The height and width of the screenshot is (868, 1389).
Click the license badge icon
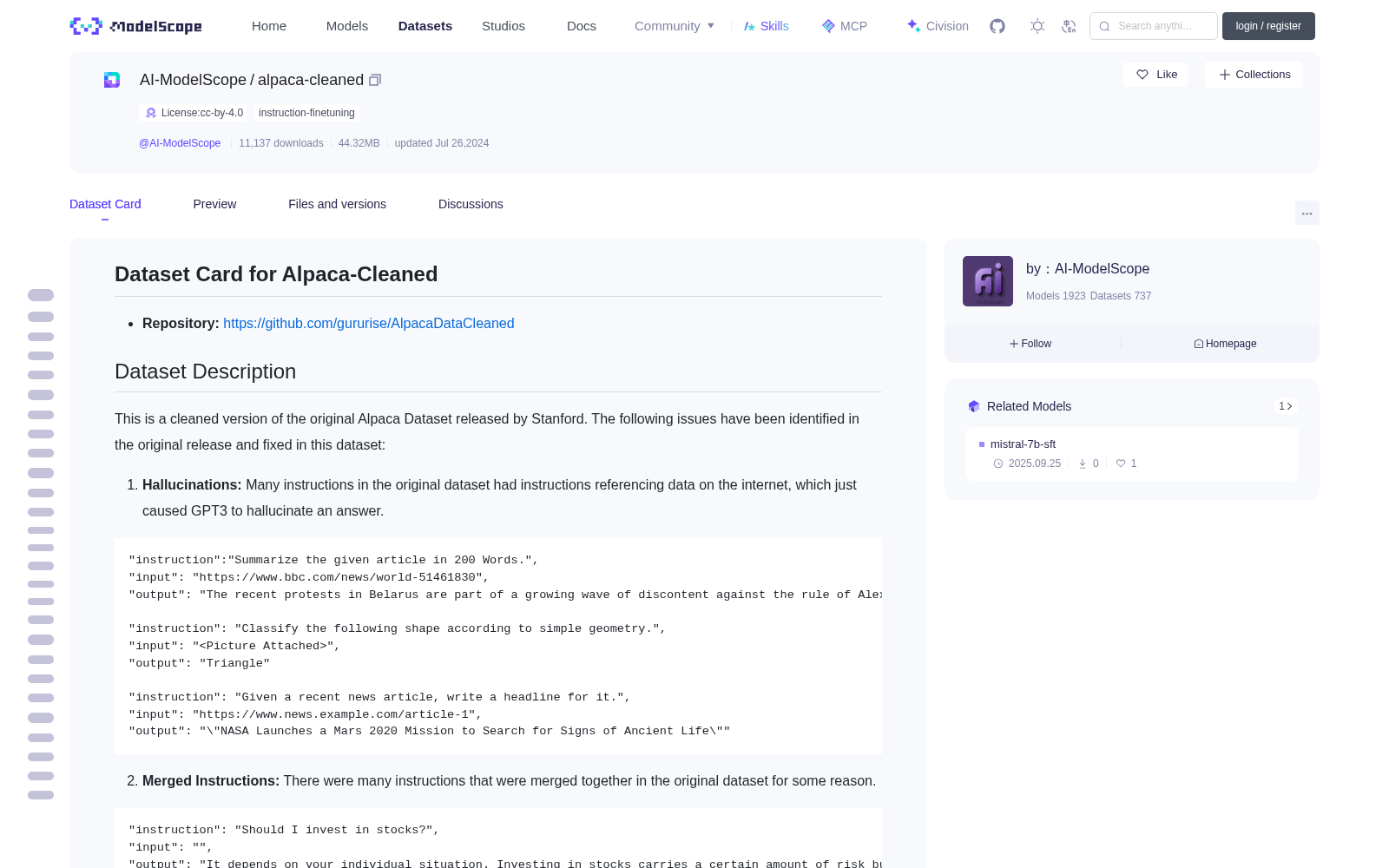click(151, 113)
